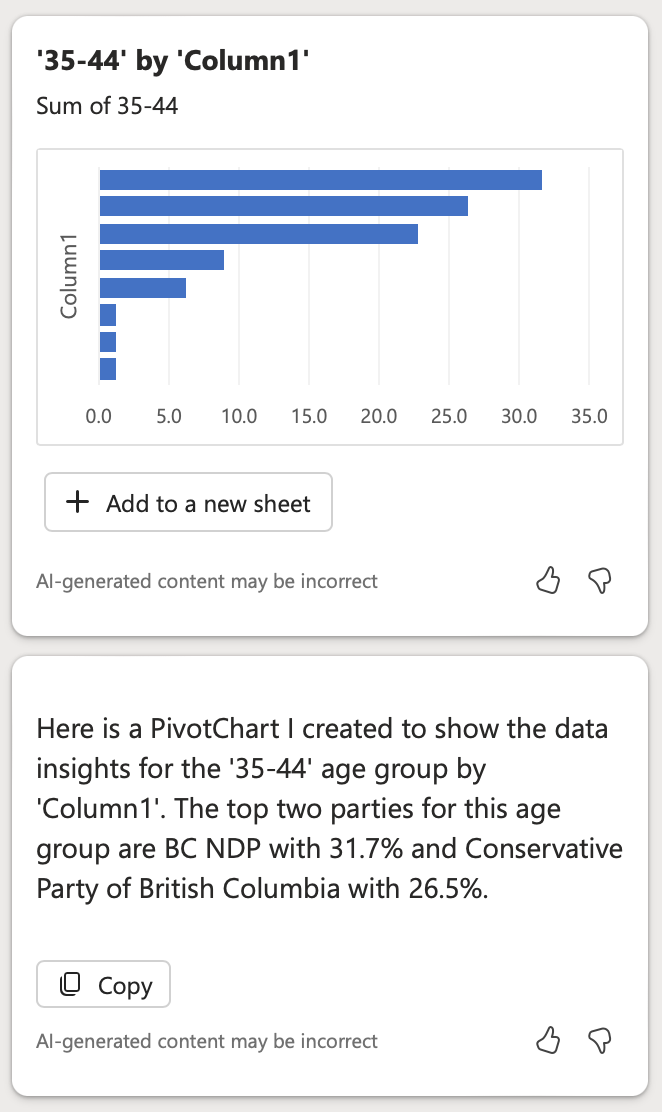The height and width of the screenshot is (1112, 662).
Task: Dislike the text summary response with thumbs down
Action: (600, 1041)
